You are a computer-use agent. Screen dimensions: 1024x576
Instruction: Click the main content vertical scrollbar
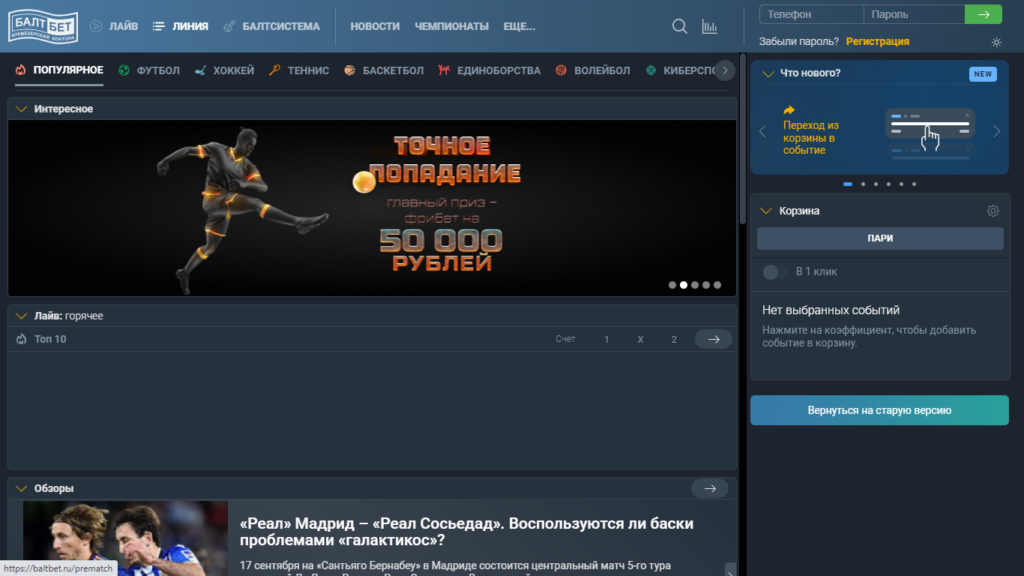click(x=743, y=138)
